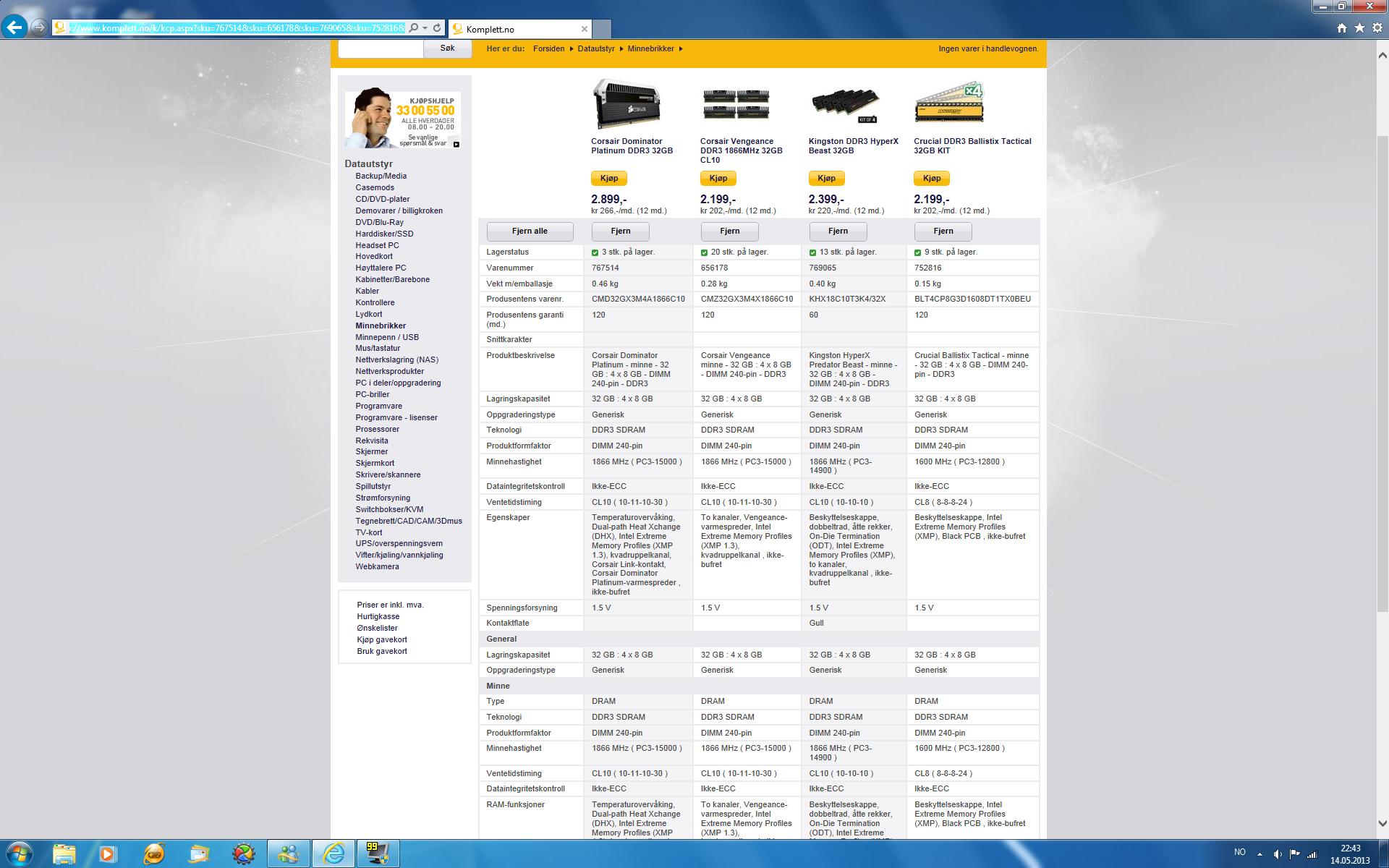Click Crucial Ballistix Tactical product image

(949, 103)
